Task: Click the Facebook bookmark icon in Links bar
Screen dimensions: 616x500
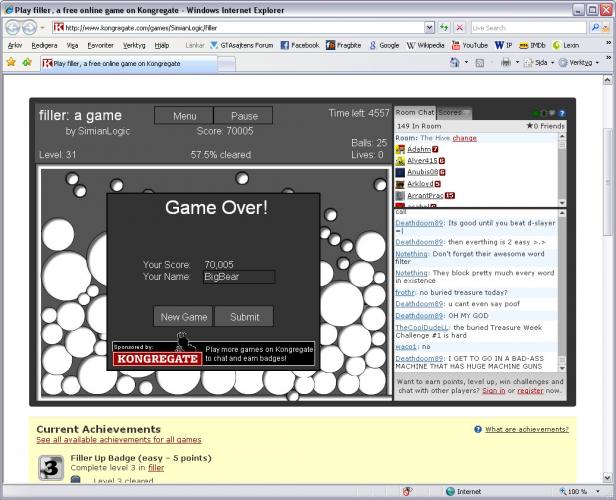Action: pyautogui.click(x=285, y=45)
